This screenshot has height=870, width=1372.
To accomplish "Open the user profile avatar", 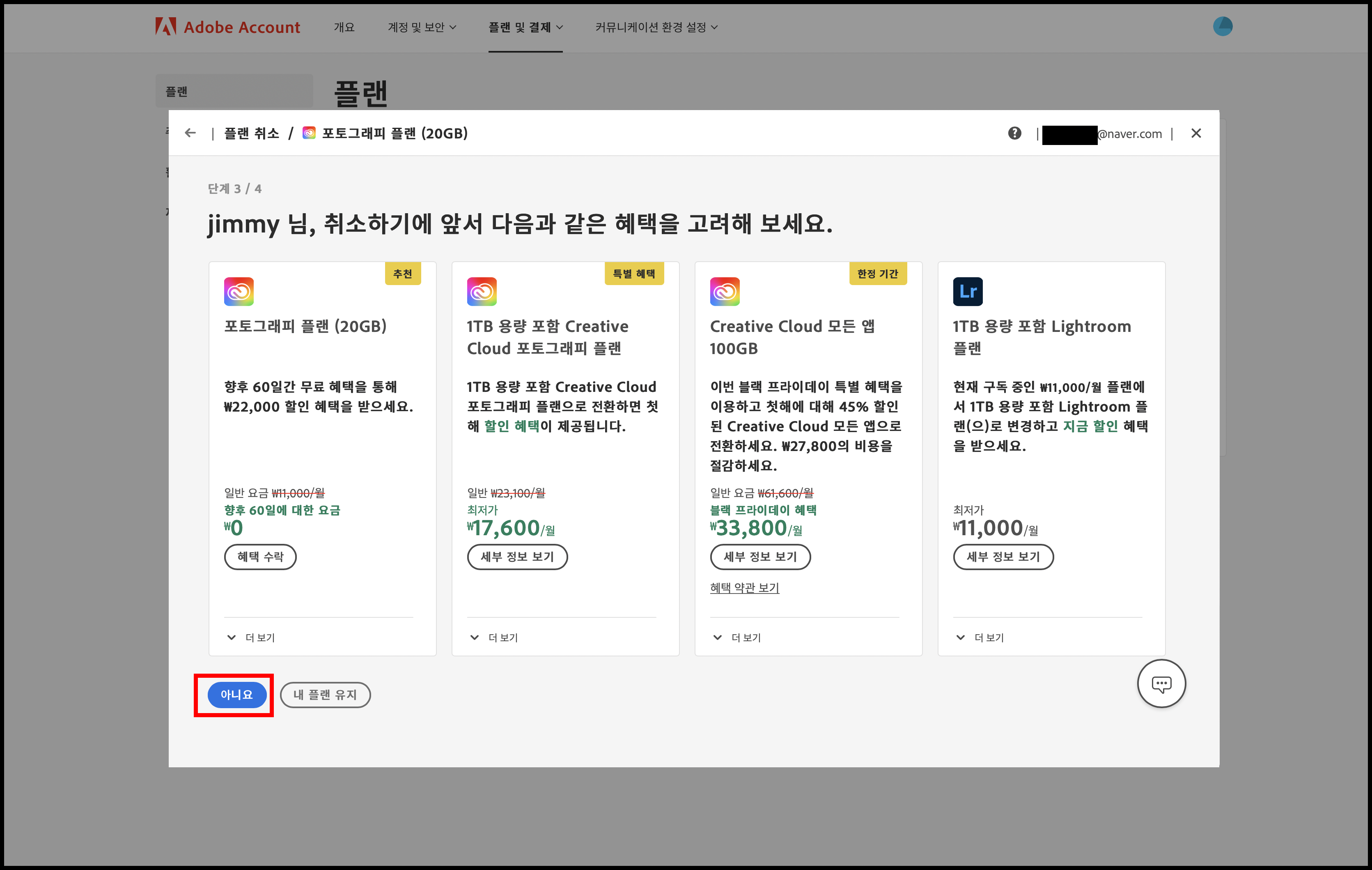I will pyautogui.click(x=1222, y=26).
